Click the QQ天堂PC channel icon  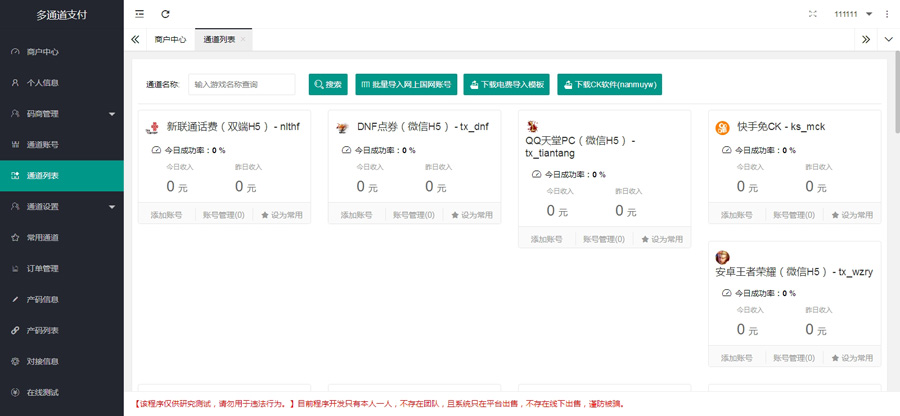pos(533,126)
